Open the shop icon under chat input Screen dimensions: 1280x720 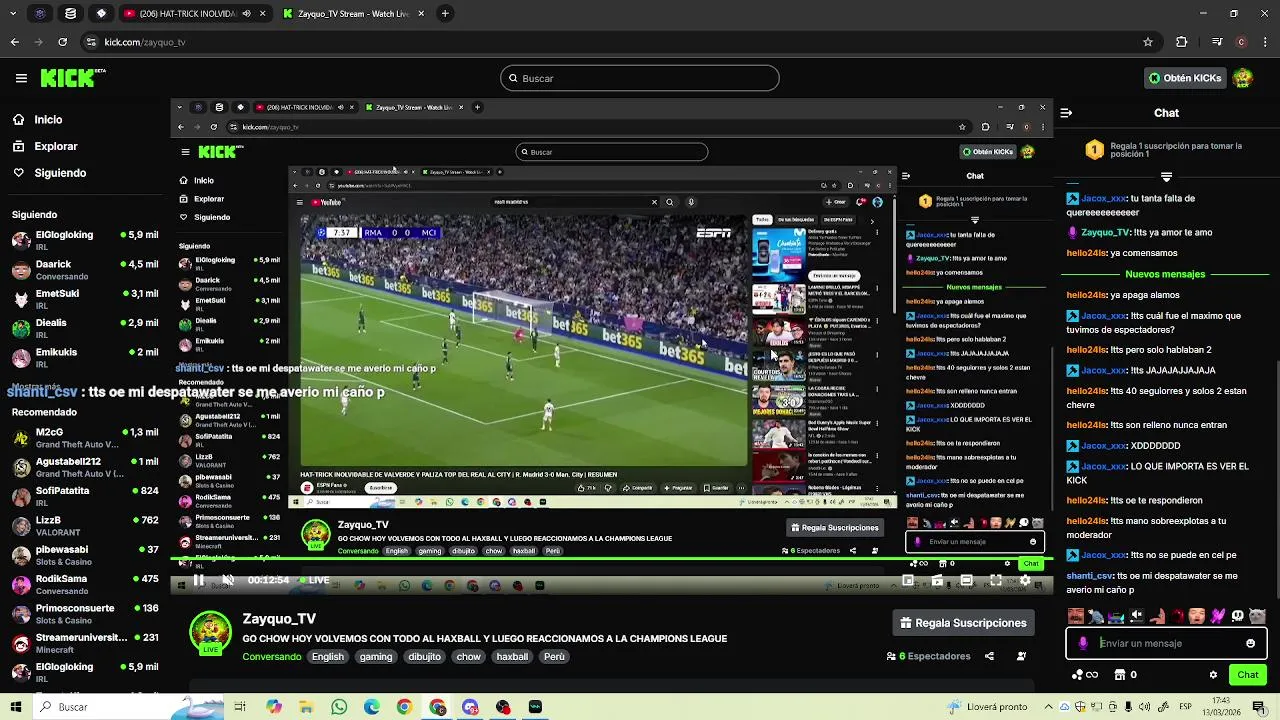point(1119,675)
